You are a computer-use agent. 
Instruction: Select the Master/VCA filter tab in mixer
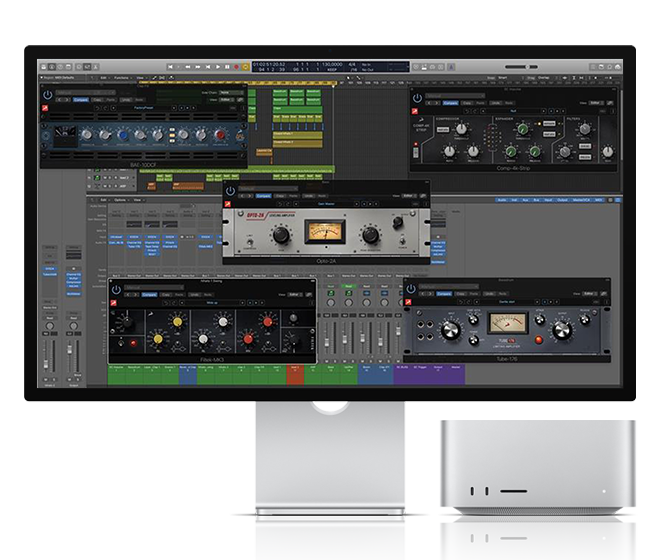point(581,200)
